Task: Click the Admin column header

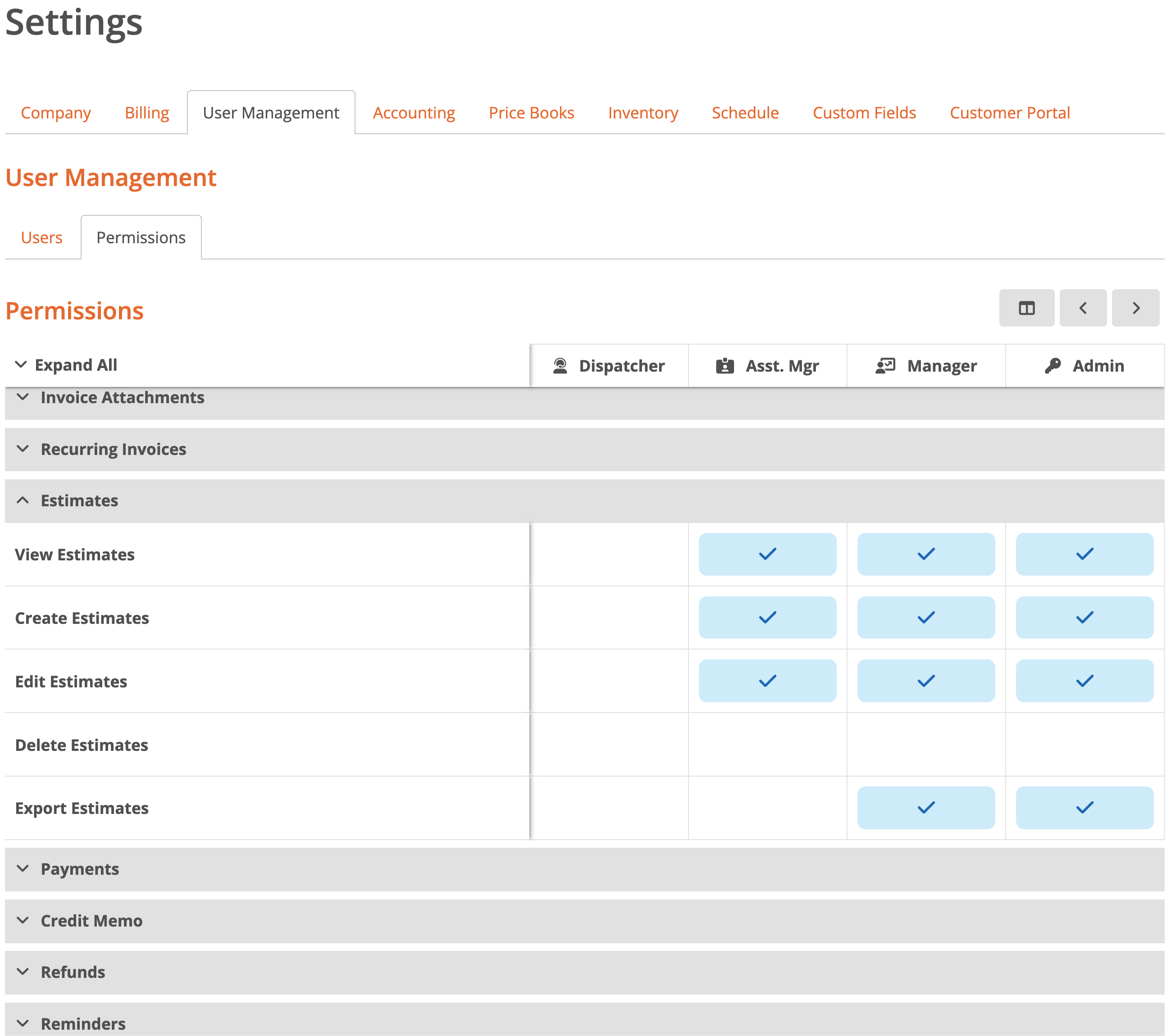Action: click(x=1085, y=366)
